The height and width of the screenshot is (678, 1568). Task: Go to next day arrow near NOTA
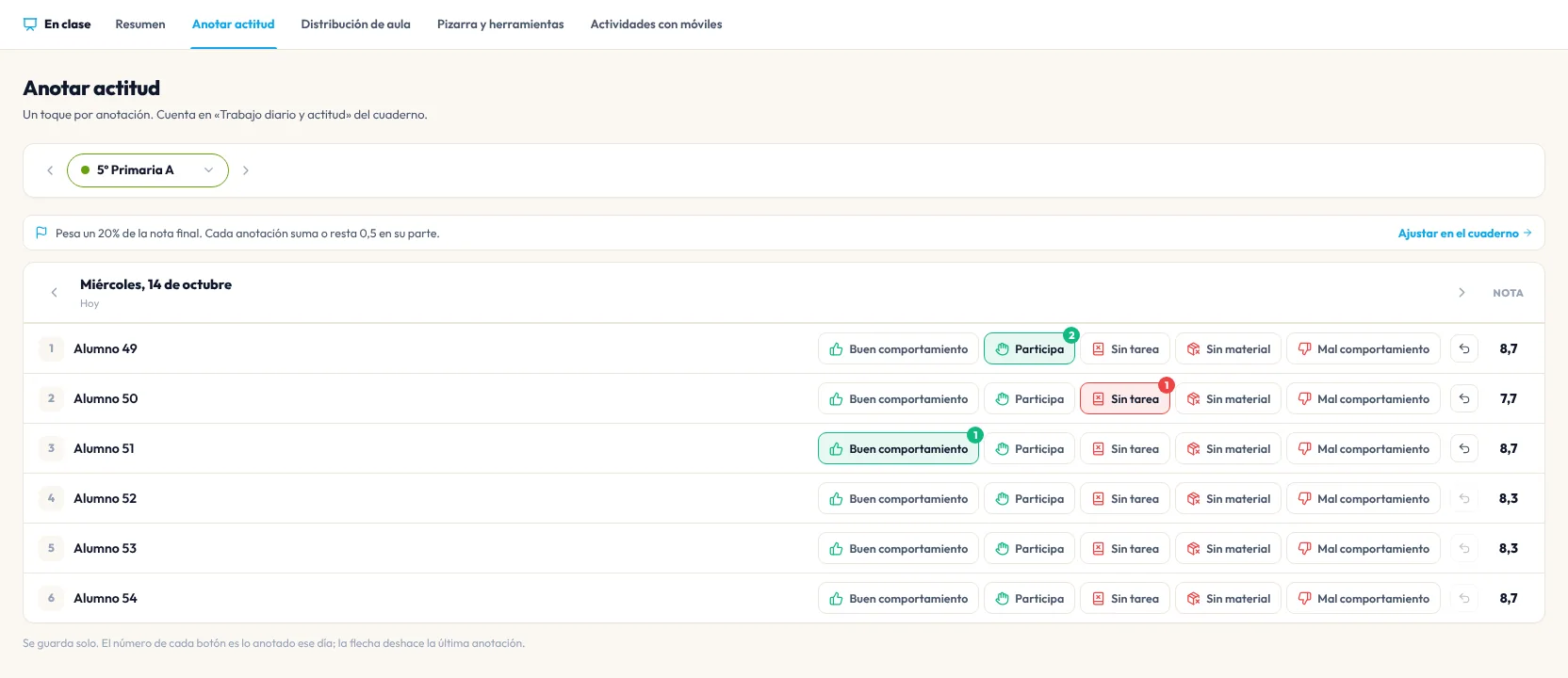(x=1462, y=293)
